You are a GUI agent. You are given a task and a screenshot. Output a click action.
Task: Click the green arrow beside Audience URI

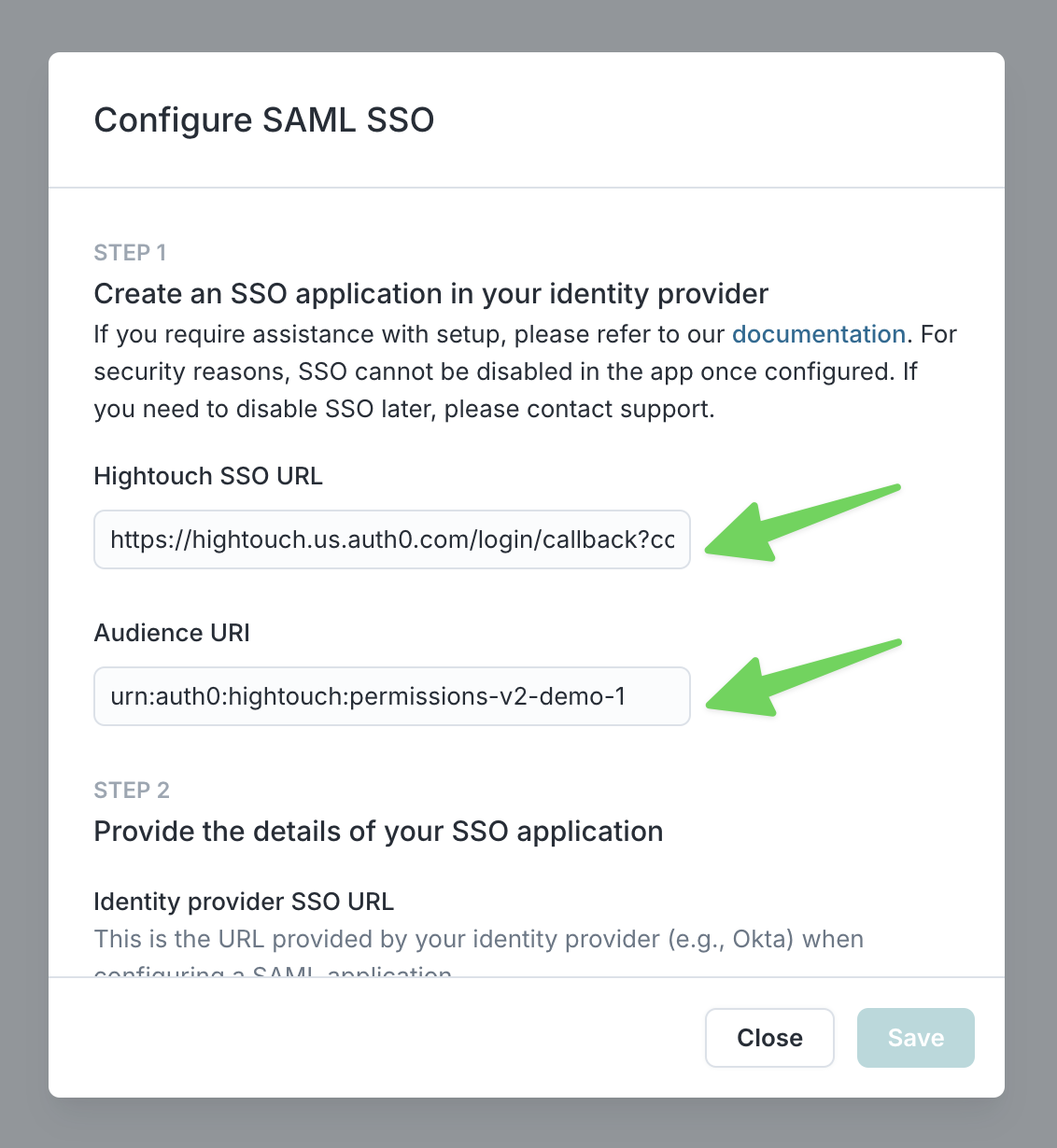pyautogui.click(x=794, y=679)
